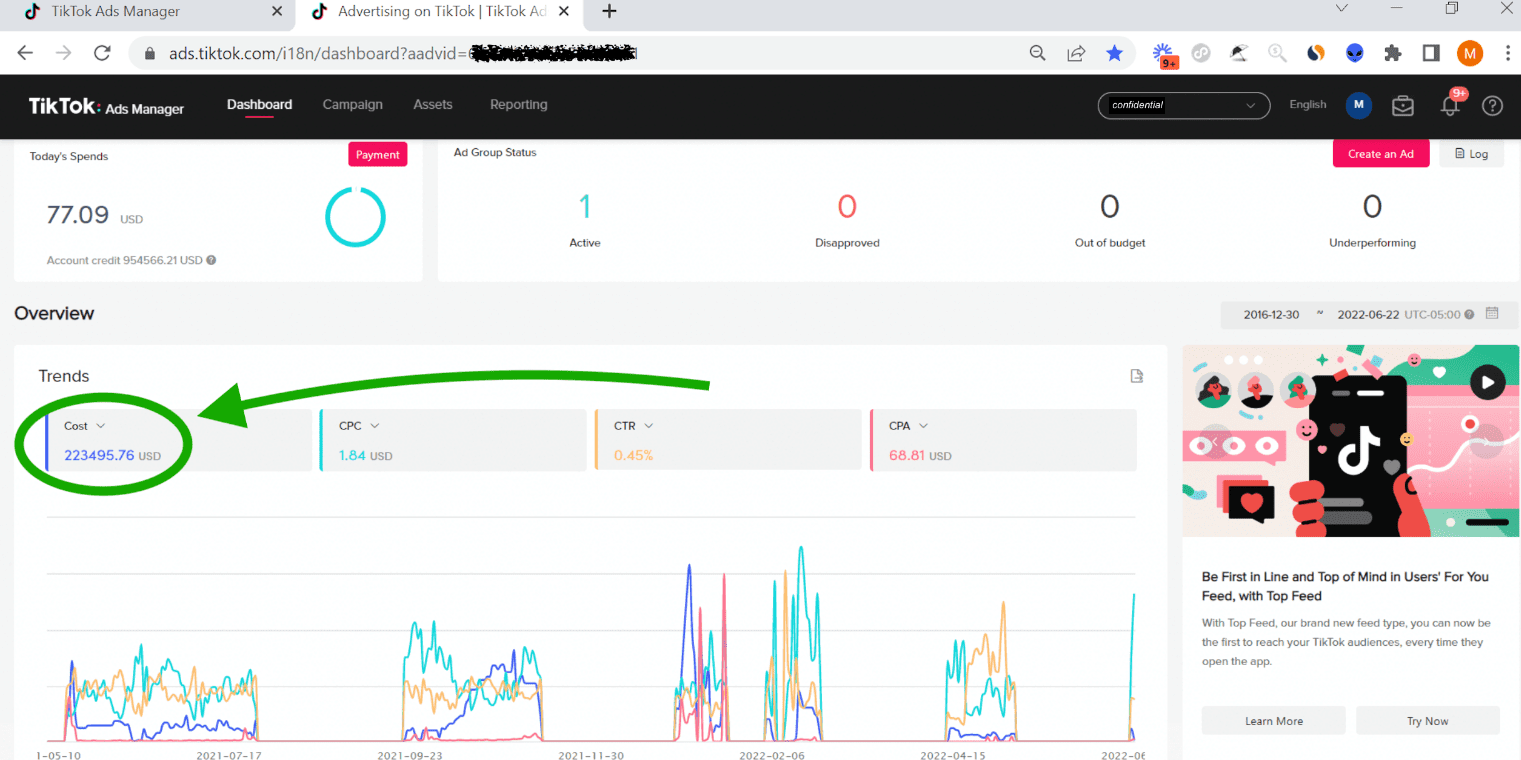This screenshot has width=1521, height=760.
Task: Open the Reporting tab
Action: pos(518,104)
